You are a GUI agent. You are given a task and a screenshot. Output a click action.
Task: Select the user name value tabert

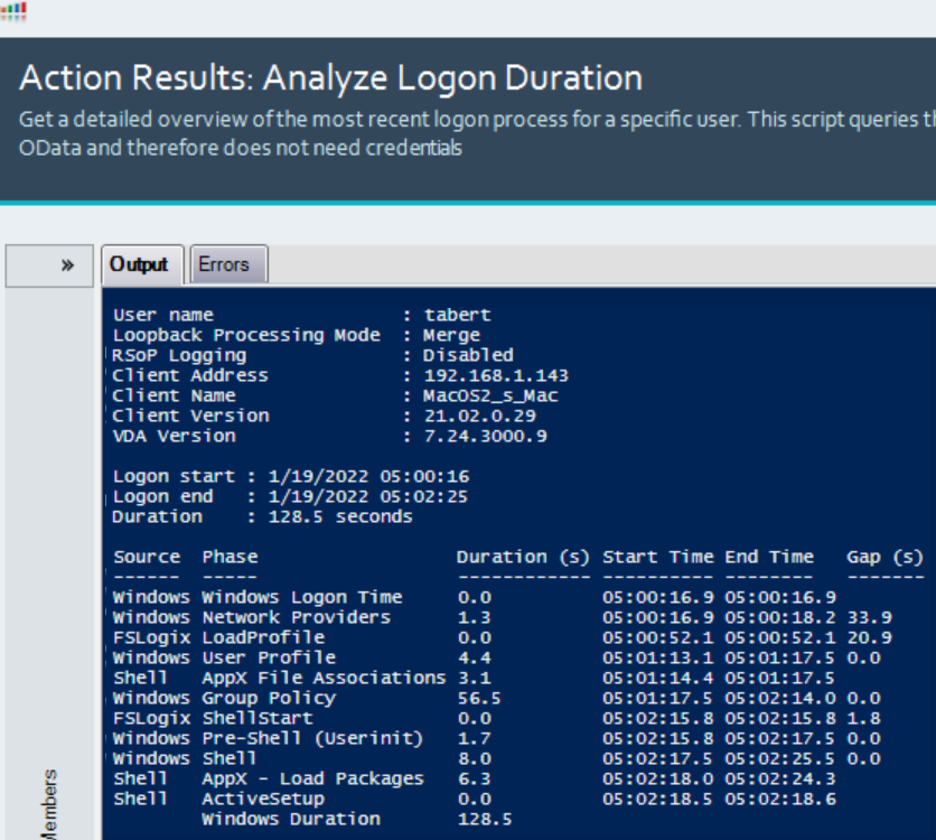[x=457, y=315]
